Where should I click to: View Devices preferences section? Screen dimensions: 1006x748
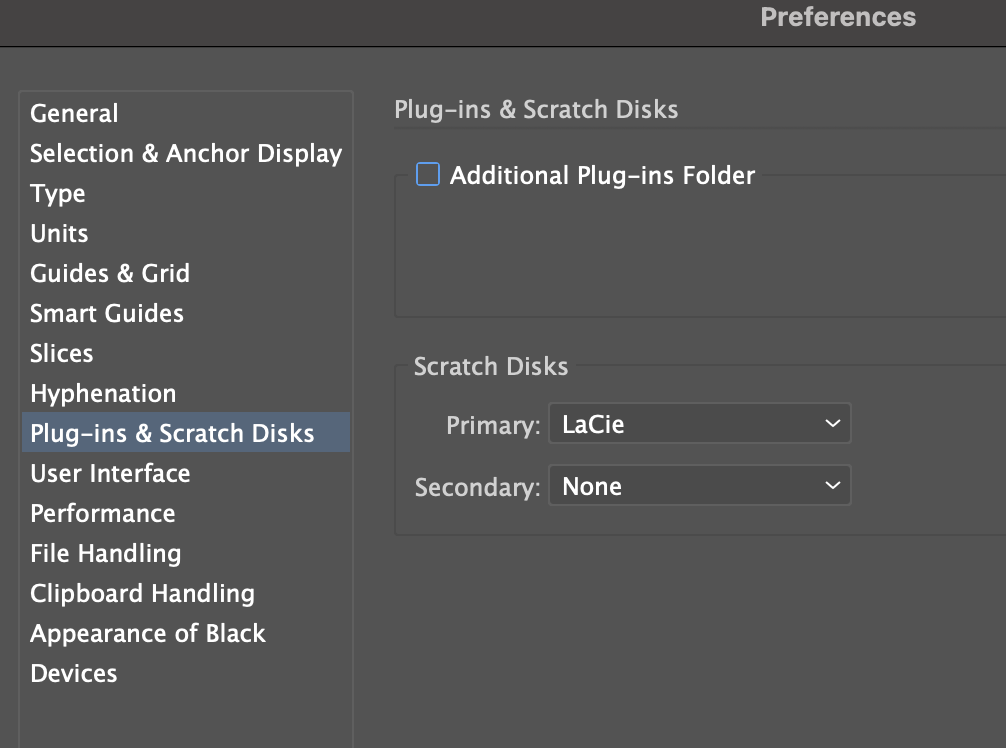click(74, 673)
